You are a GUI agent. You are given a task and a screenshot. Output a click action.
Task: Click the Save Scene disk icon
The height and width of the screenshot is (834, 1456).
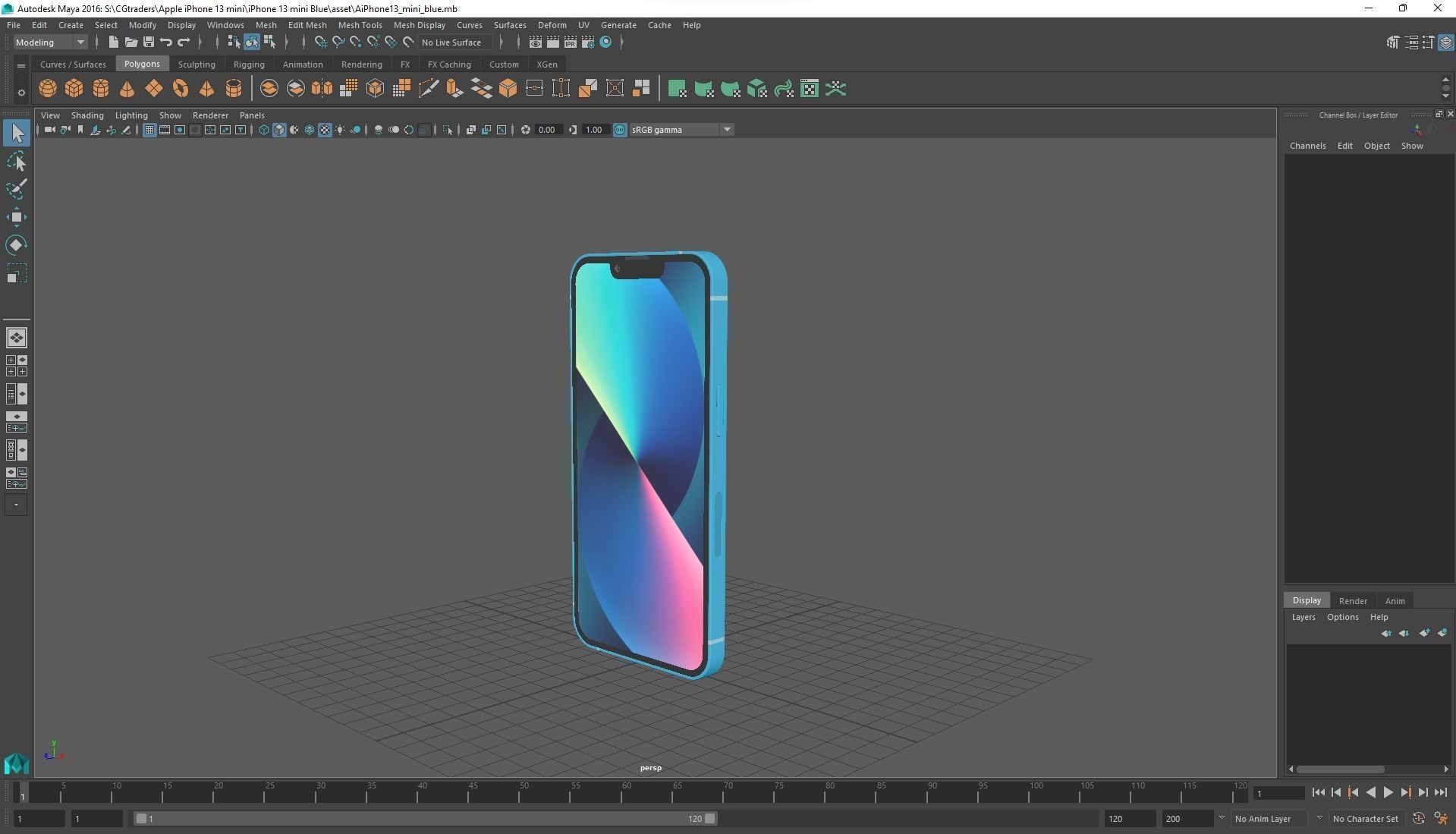pos(149,42)
